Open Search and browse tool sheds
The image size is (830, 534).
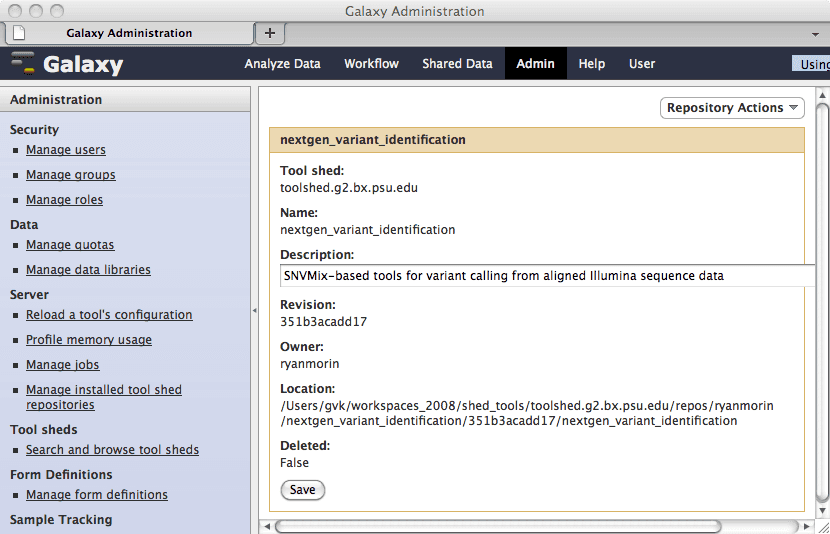[x=112, y=450]
